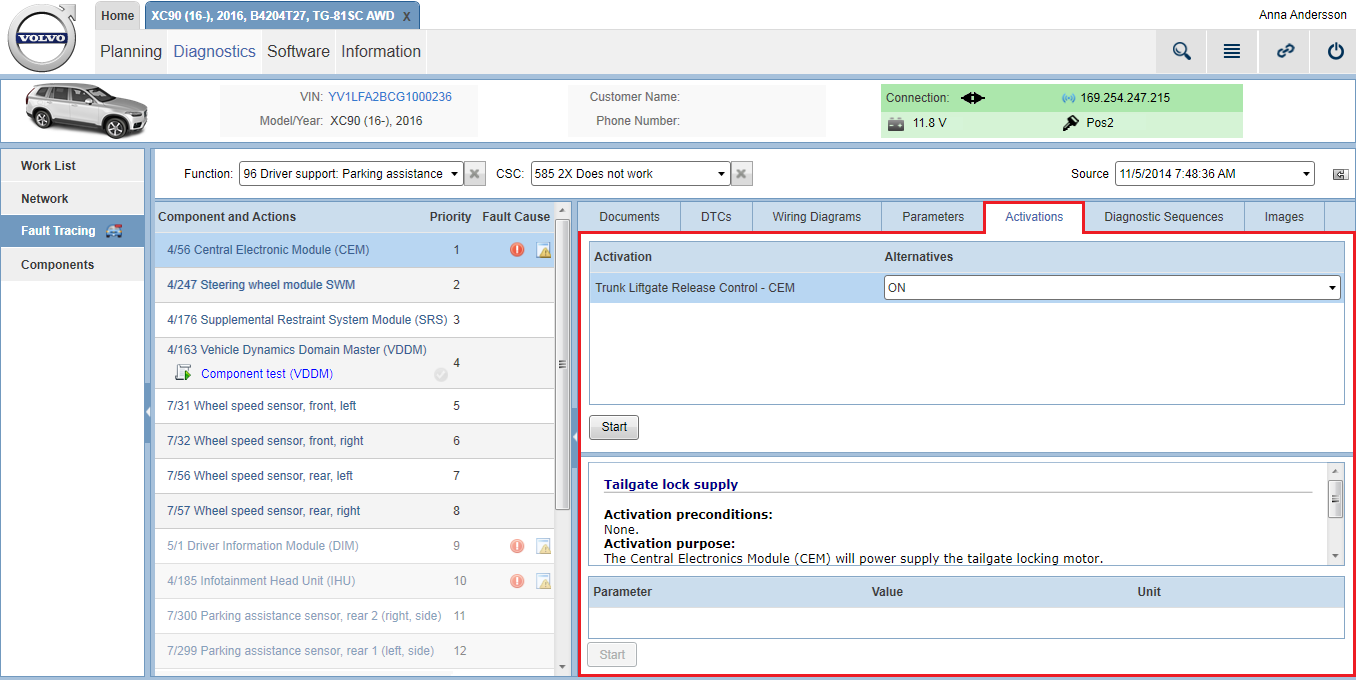Open the search magnifier tool

(1182, 51)
